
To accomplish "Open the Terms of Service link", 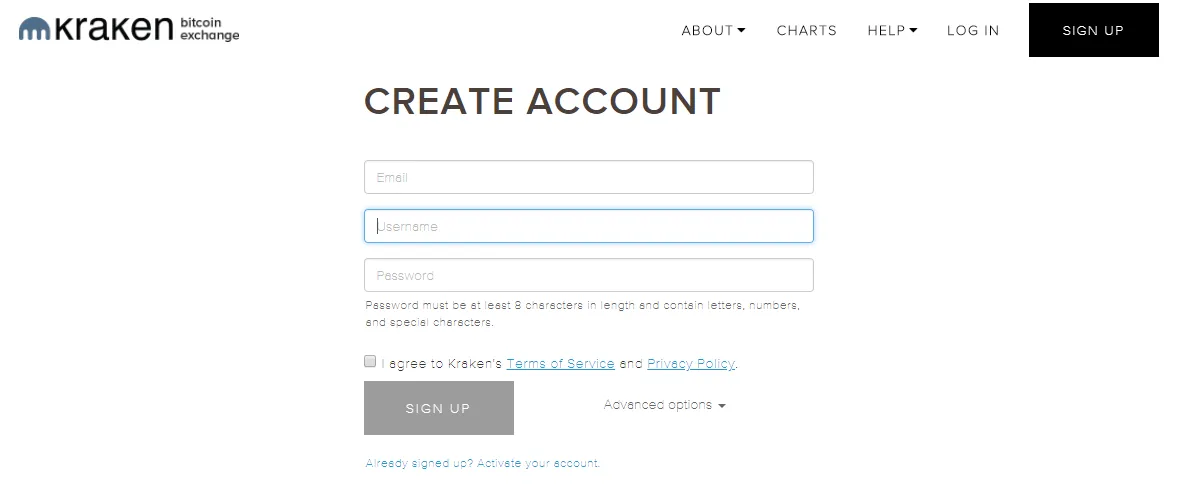I will tap(560, 364).
